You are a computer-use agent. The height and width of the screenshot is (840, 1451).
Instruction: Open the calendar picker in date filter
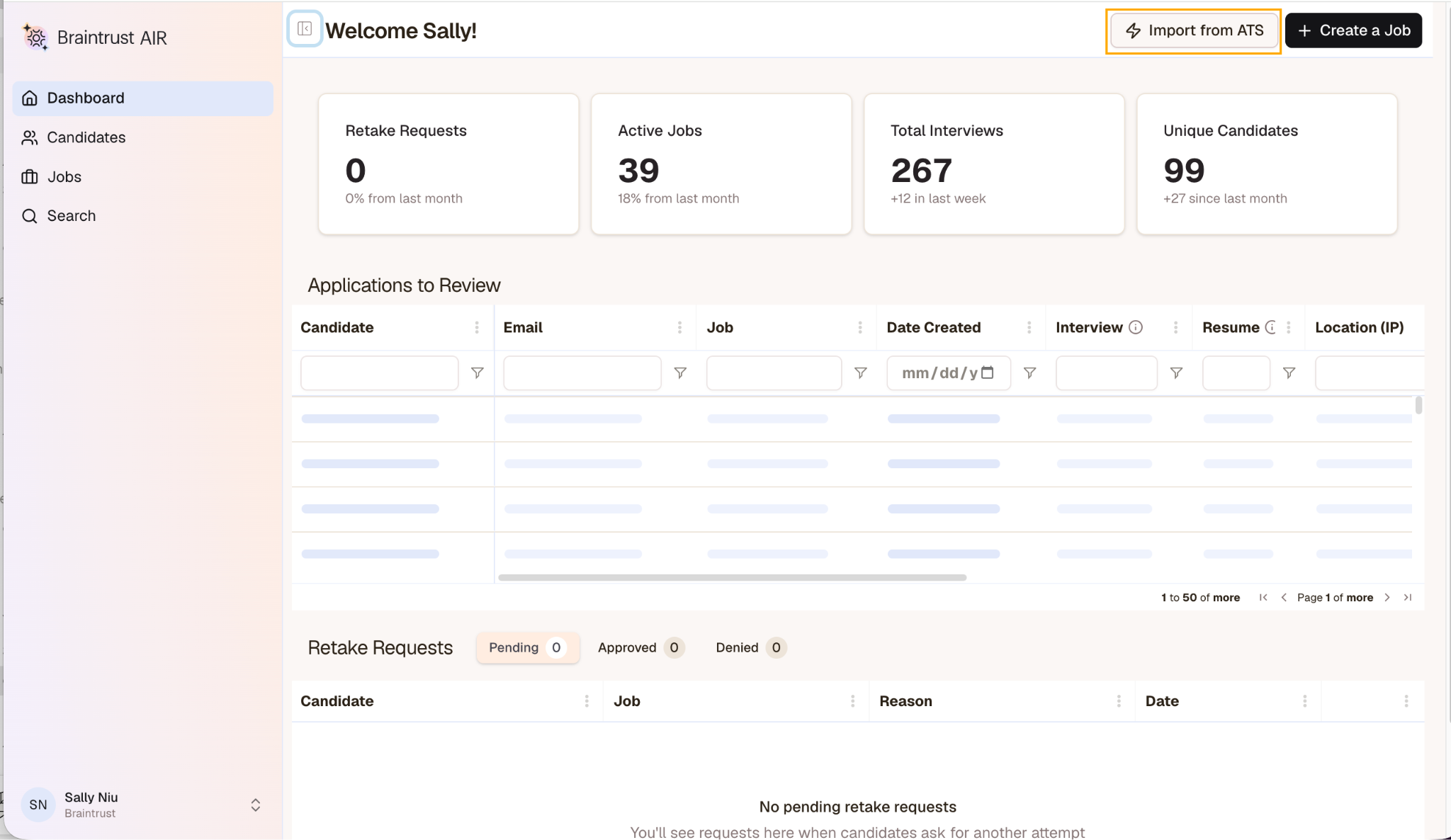[x=988, y=373]
